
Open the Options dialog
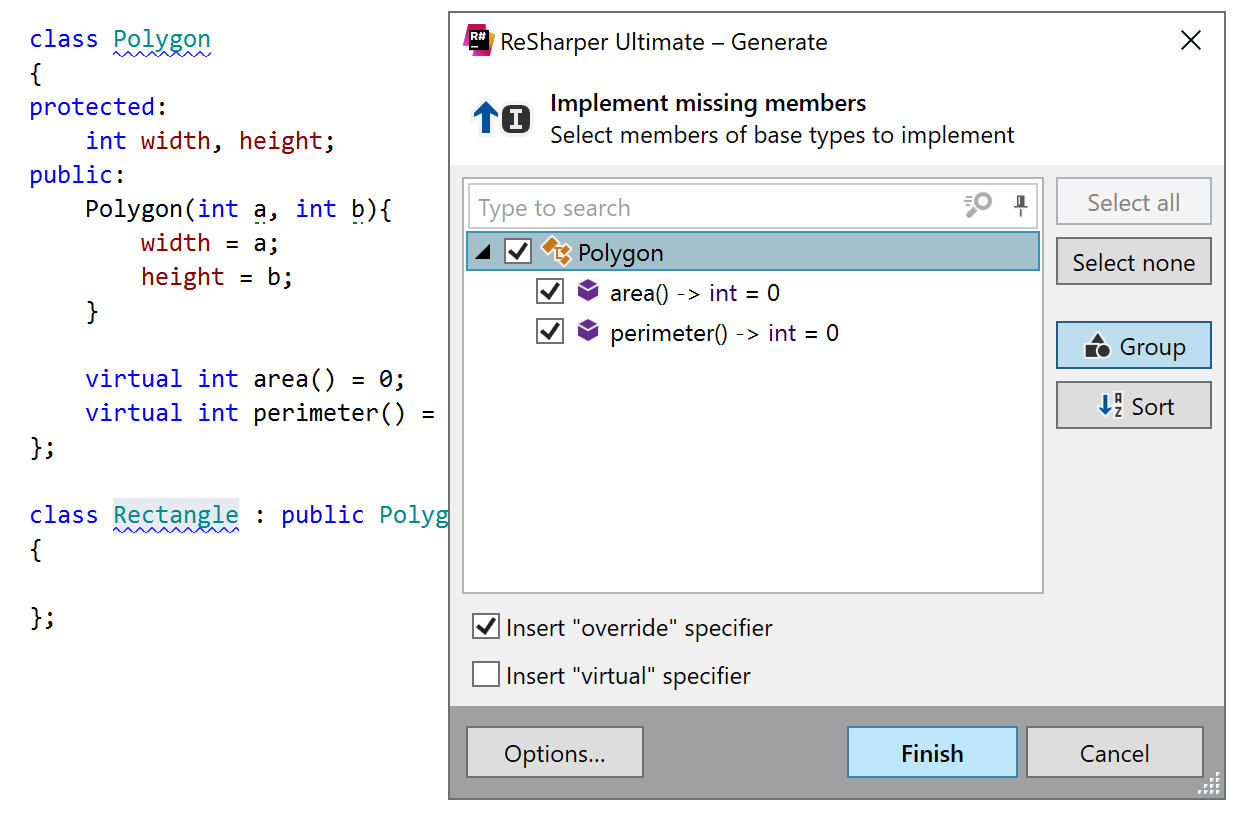(554, 752)
